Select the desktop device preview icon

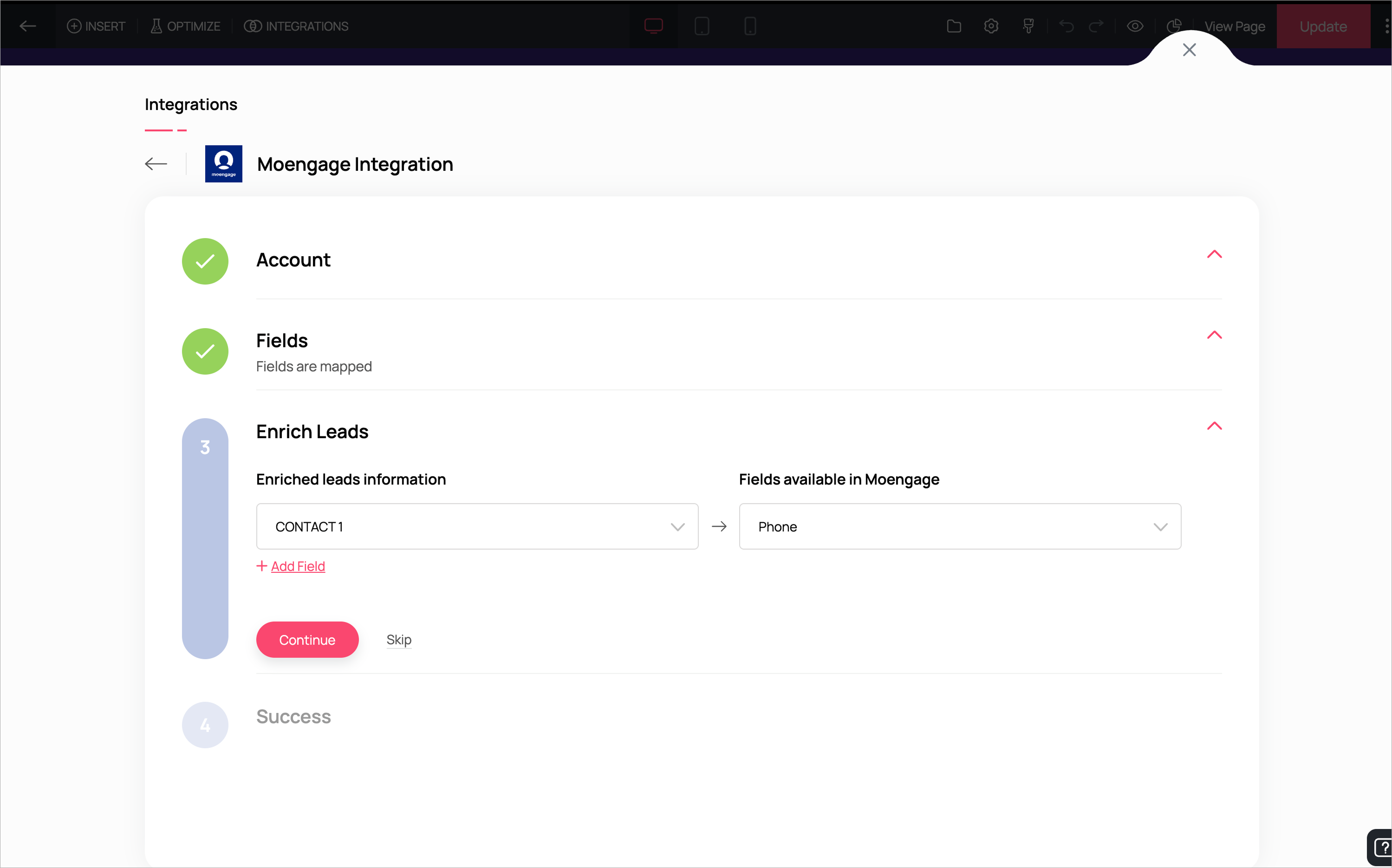point(653,26)
